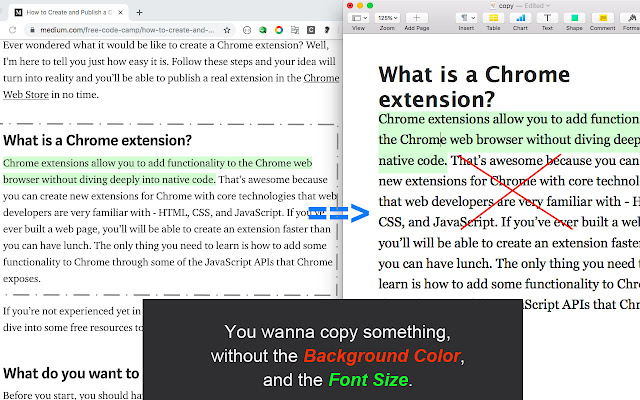Insert a Chart in Pages
640x400 pixels.
(x=520, y=18)
